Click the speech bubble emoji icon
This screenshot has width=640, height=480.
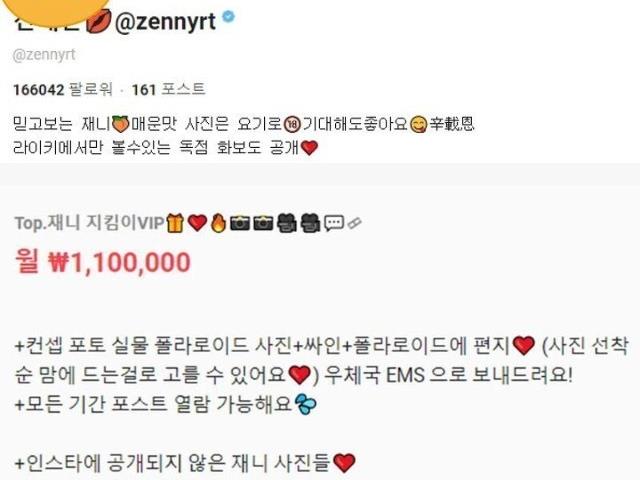pos(334,223)
